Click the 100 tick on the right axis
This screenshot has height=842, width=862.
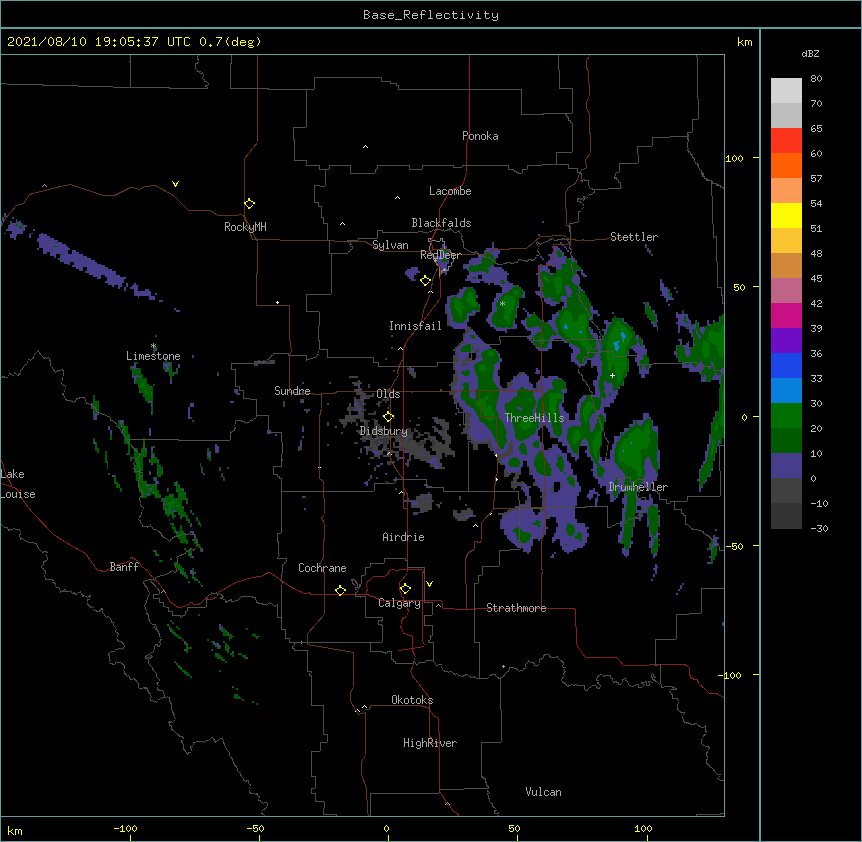(x=734, y=158)
